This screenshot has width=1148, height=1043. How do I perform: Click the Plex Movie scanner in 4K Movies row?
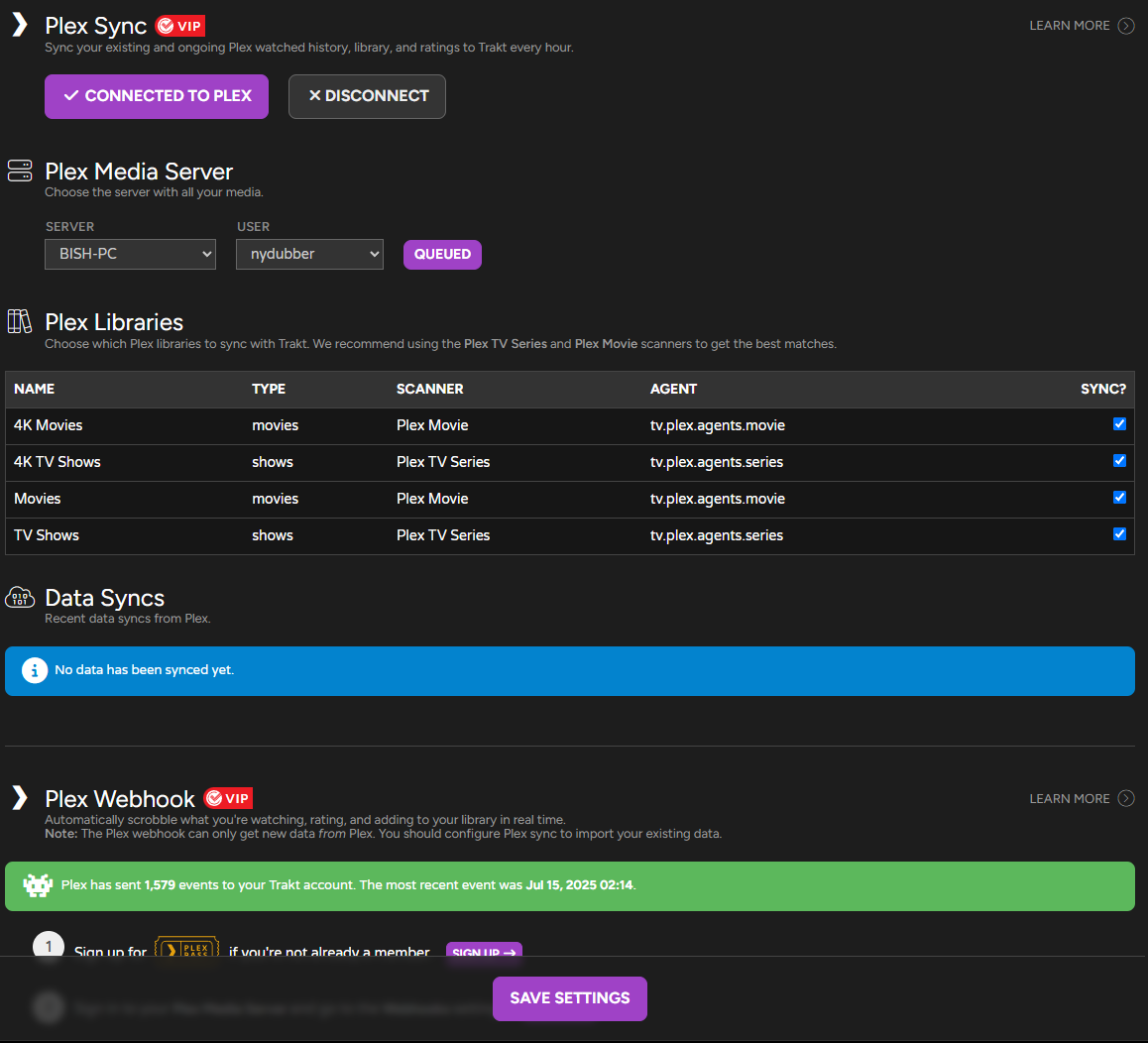point(432,425)
